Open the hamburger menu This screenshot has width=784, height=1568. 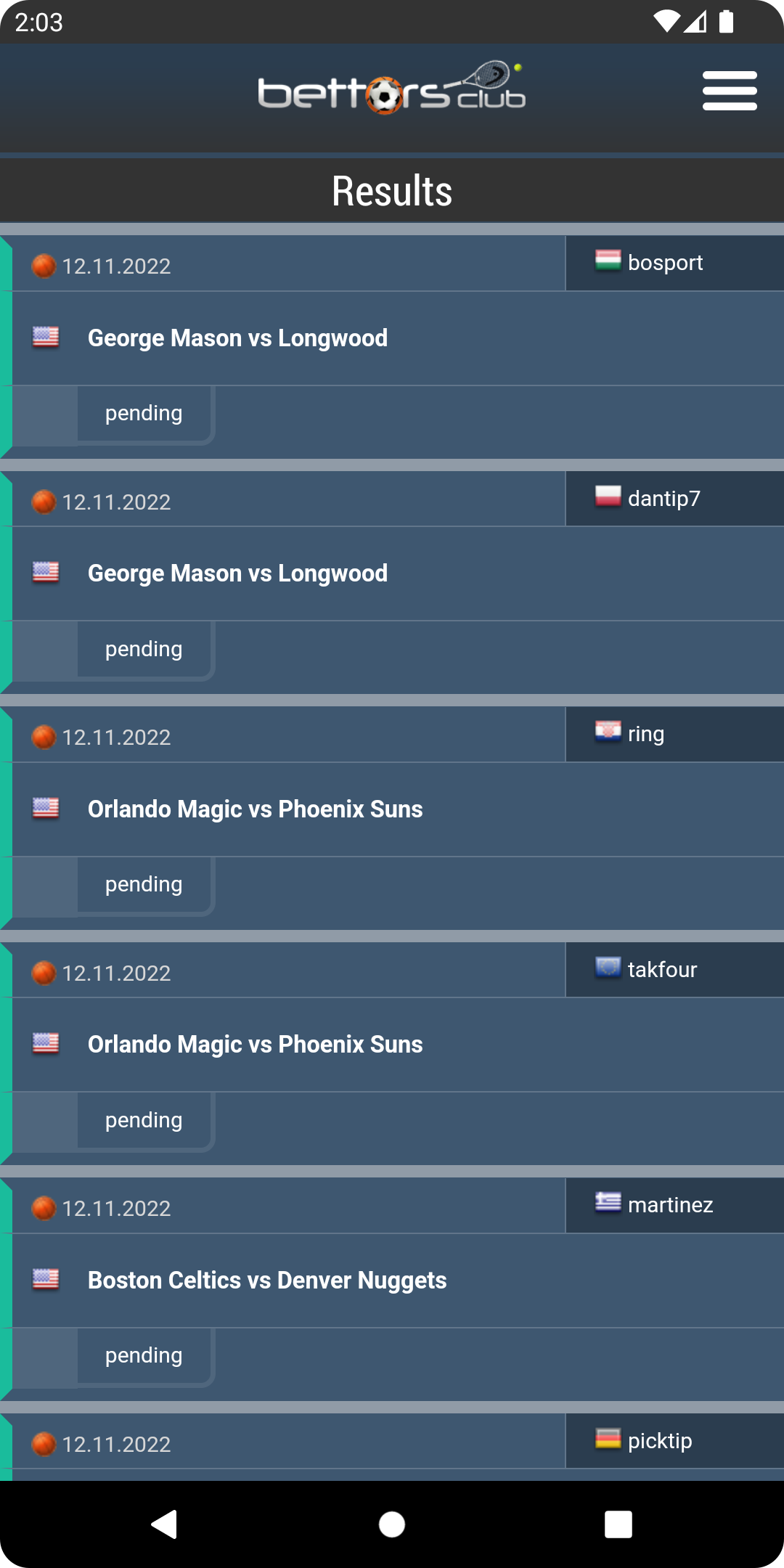tap(730, 91)
